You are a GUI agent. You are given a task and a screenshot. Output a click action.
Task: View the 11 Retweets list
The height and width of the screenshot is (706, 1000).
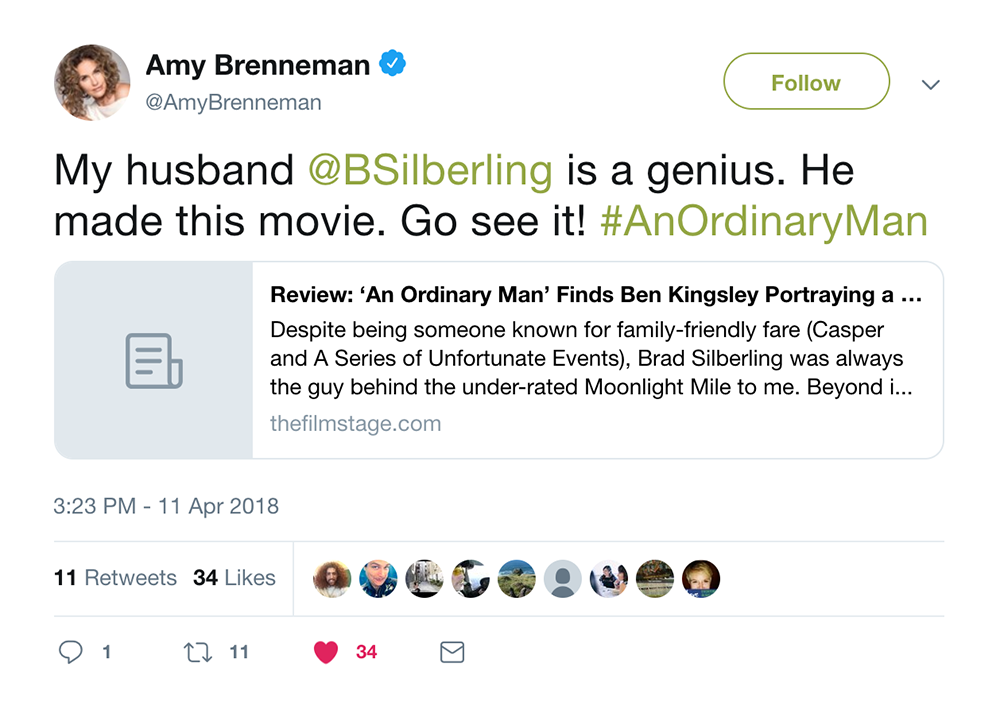(115, 578)
